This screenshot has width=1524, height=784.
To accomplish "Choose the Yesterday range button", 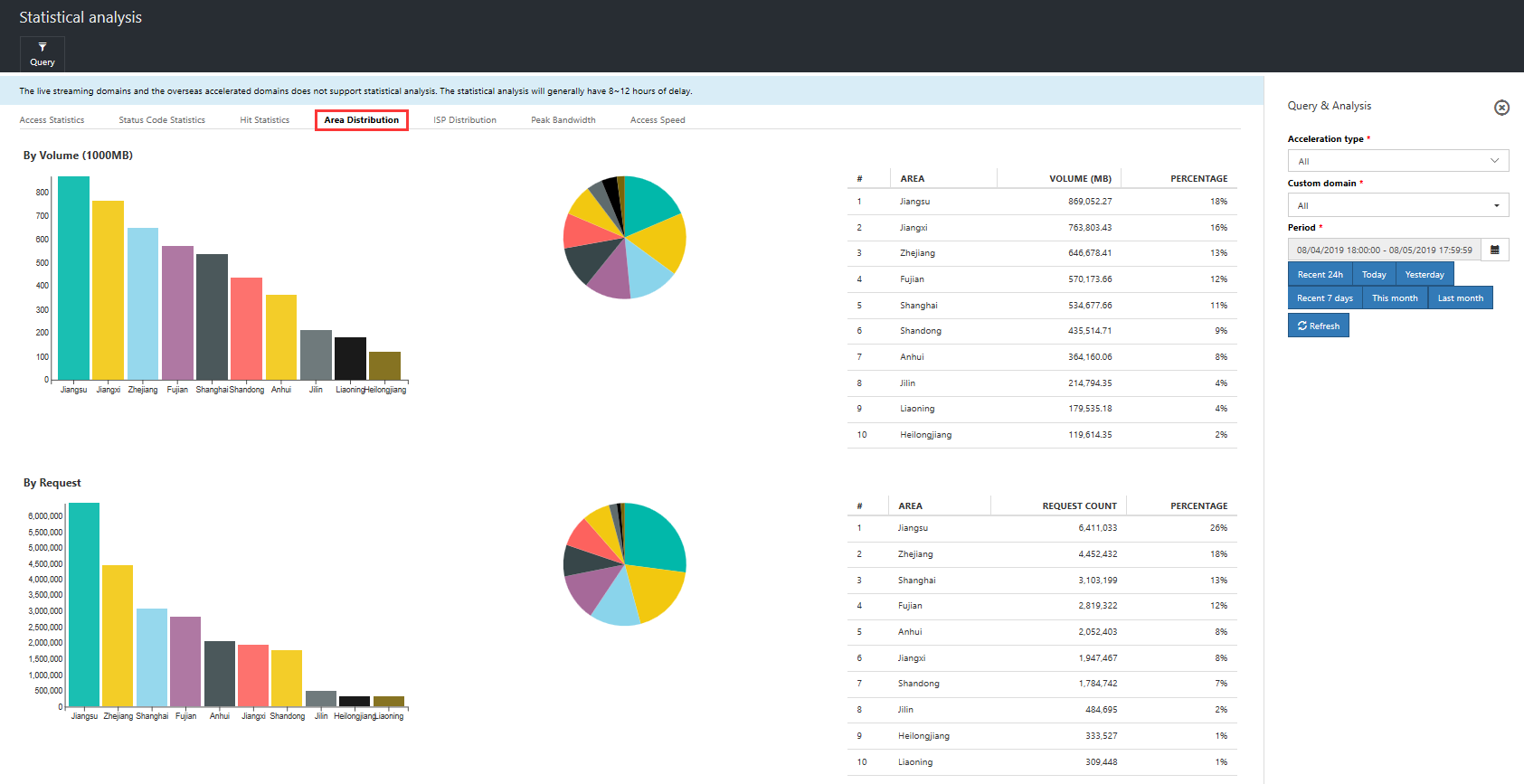I will 1425,274.
